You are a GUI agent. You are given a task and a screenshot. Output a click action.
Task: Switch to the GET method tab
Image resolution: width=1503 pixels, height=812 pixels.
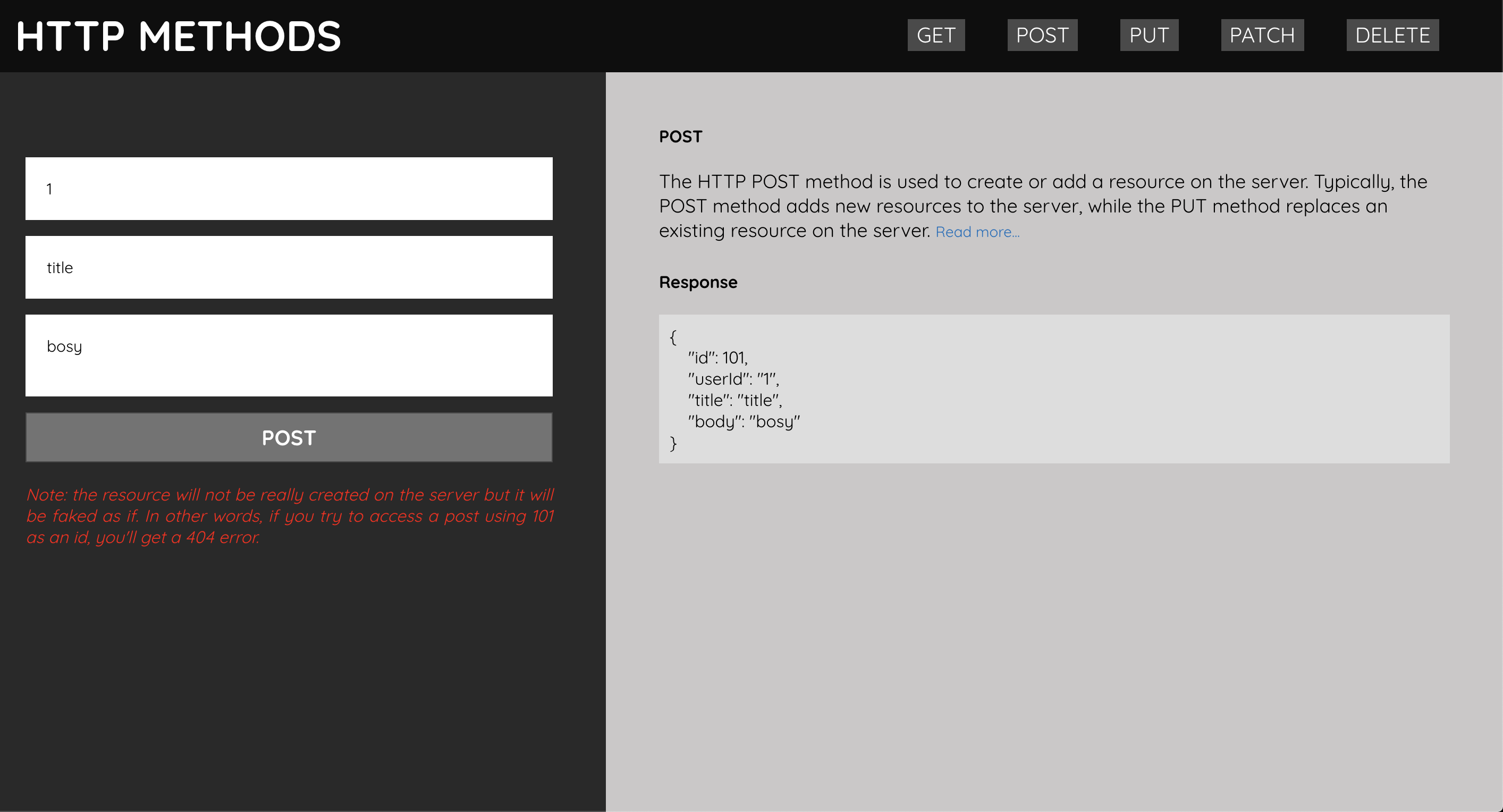click(935, 35)
